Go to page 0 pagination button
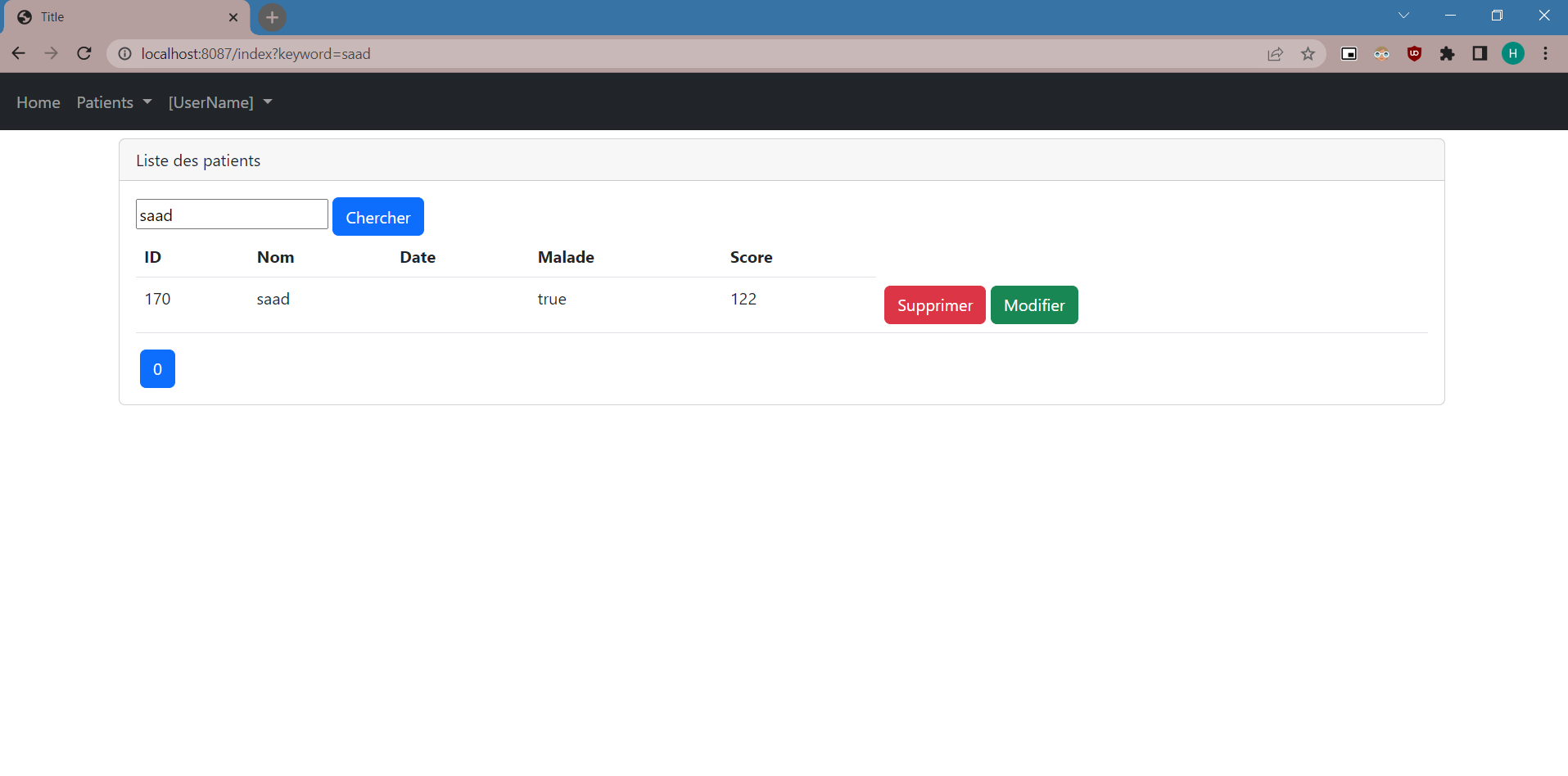This screenshot has width=1568, height=776. point(157,369)
